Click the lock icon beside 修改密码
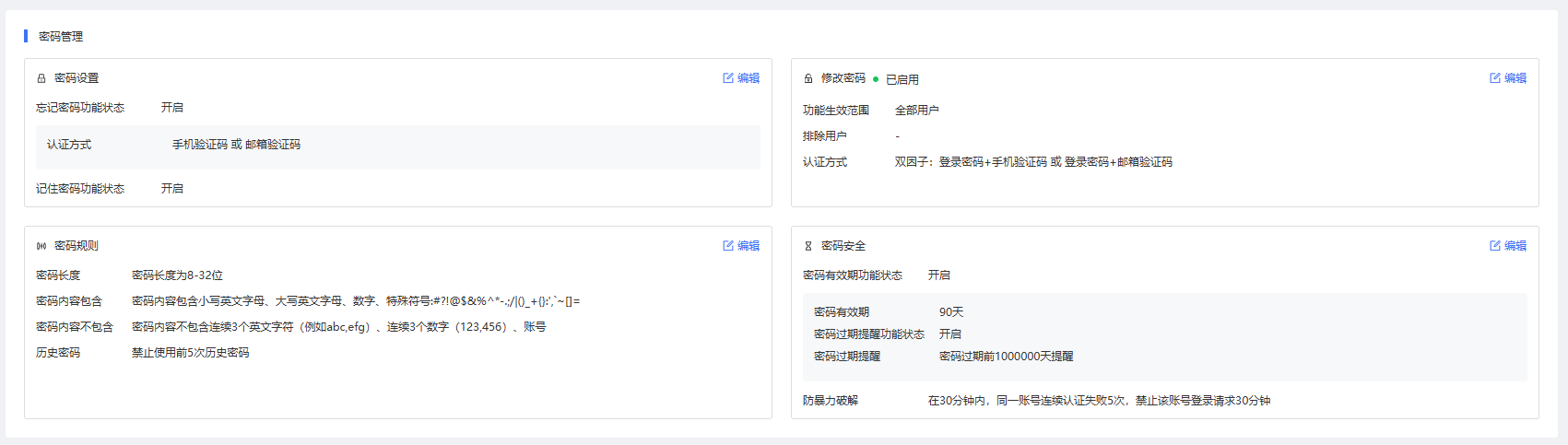The width and height of the screenshot is (1568, 445). pyautogui.click(x=808, y=79)
